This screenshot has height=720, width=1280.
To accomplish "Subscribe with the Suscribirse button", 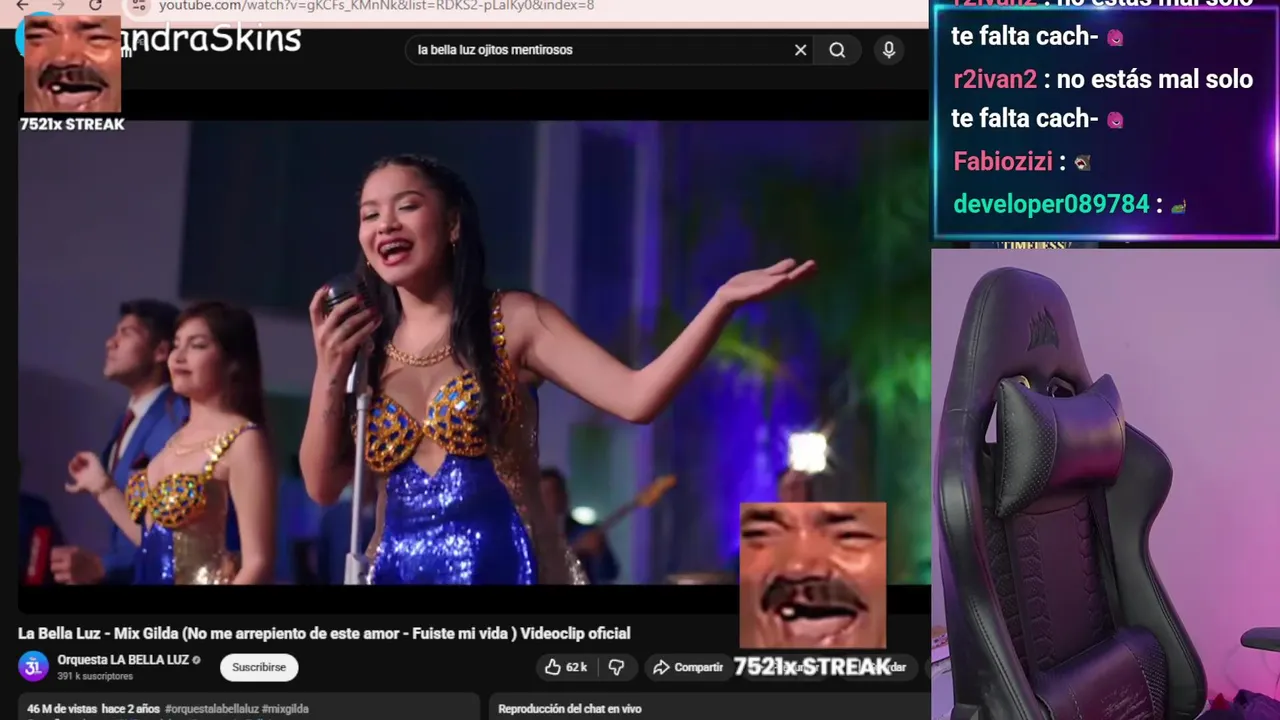I will click(259, 667).
